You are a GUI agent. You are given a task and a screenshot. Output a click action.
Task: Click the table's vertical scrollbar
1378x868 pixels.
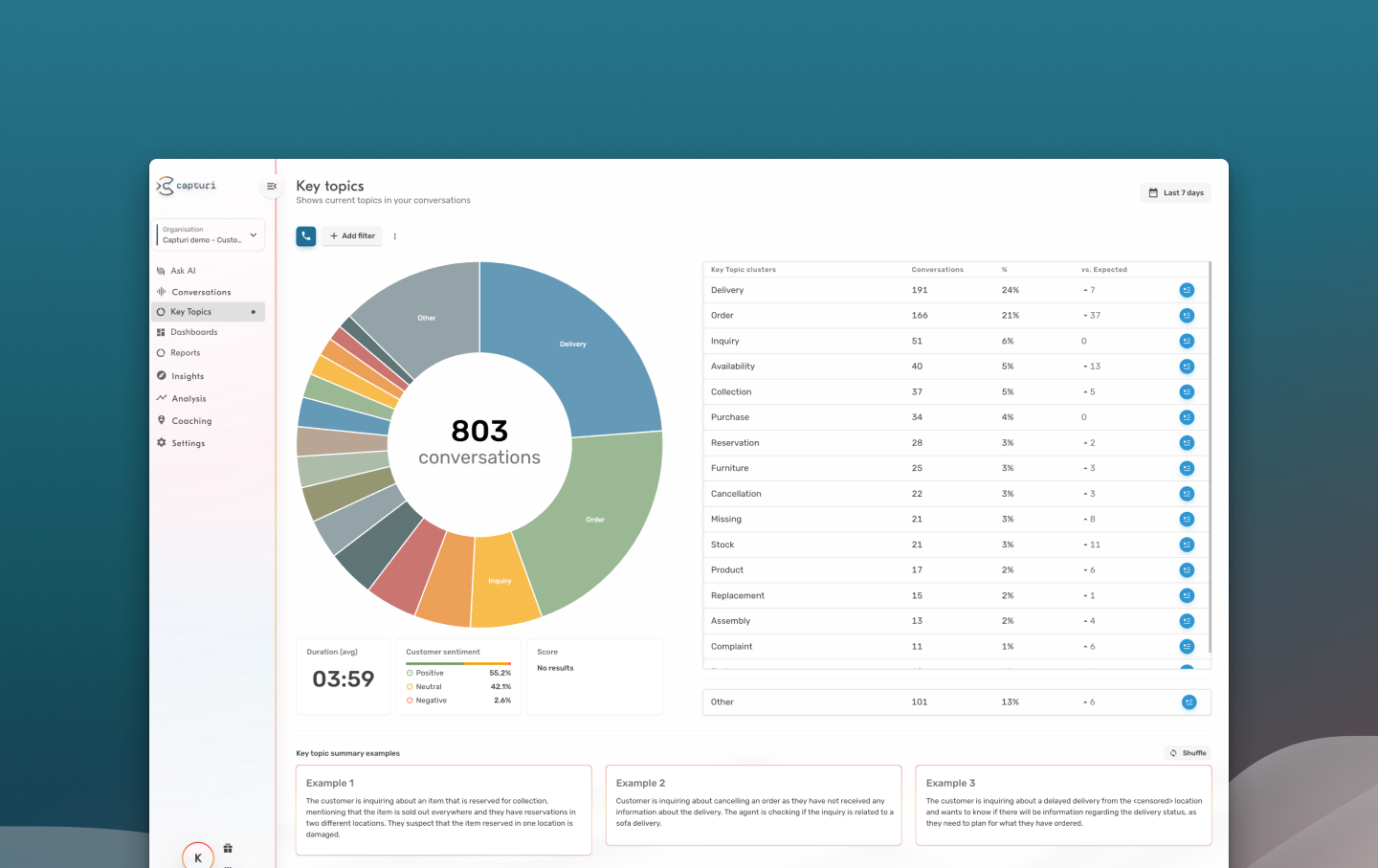pyautogui.click(x=1211, y=457)
